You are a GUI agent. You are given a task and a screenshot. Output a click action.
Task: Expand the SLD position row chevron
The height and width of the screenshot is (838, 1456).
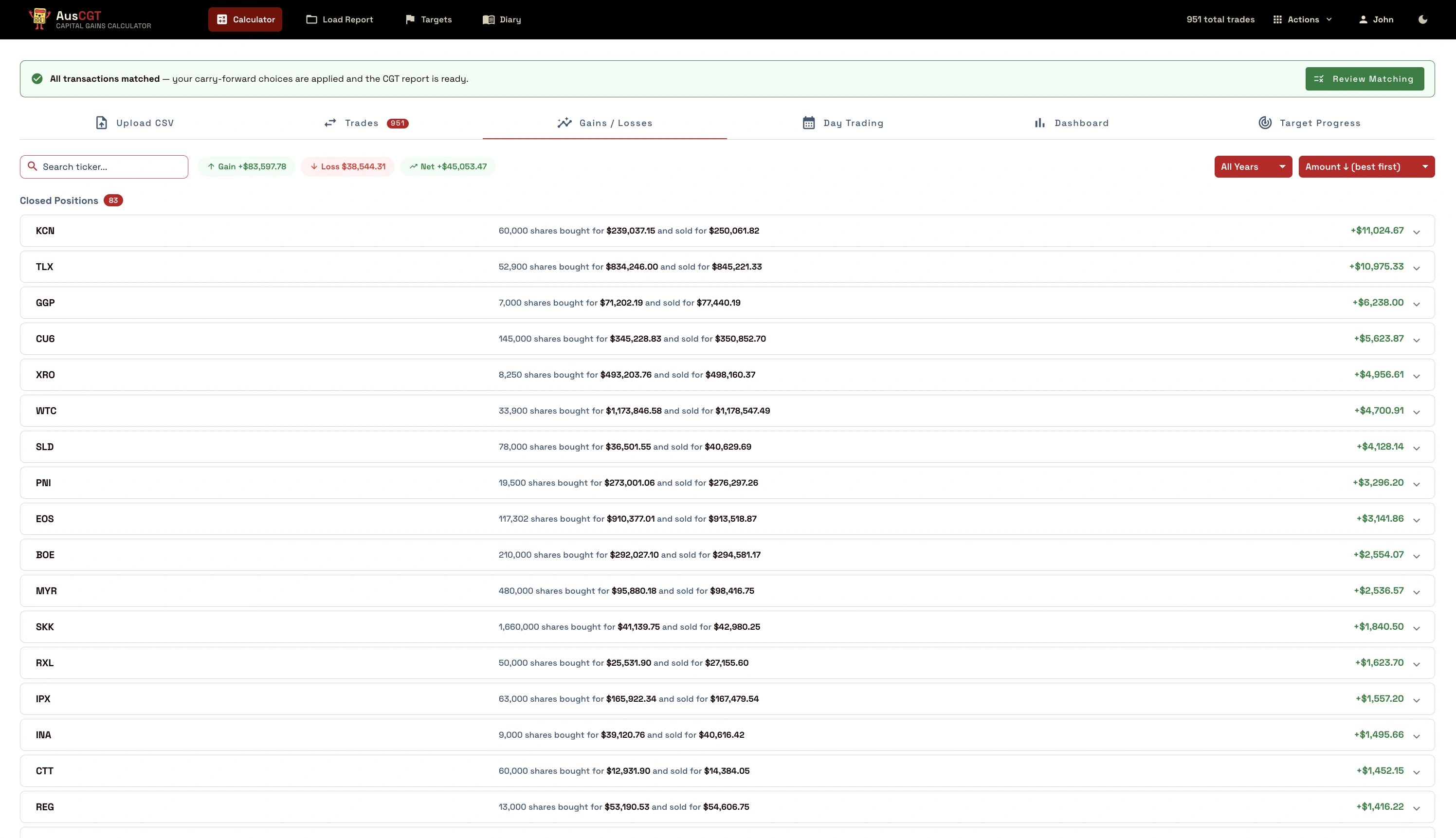pos(1416,448)
